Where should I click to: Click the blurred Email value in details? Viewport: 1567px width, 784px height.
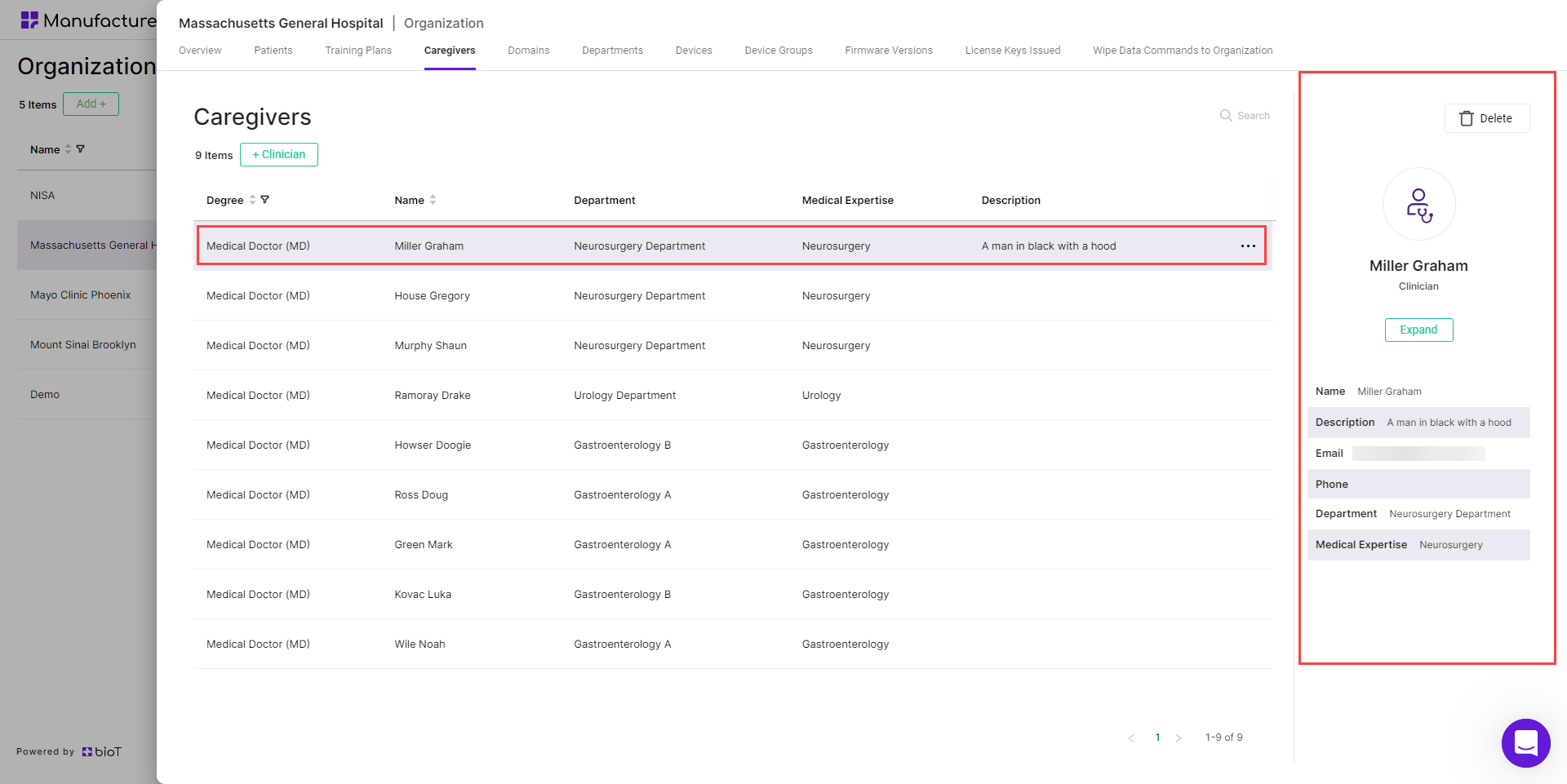(x=1418, y=454)
